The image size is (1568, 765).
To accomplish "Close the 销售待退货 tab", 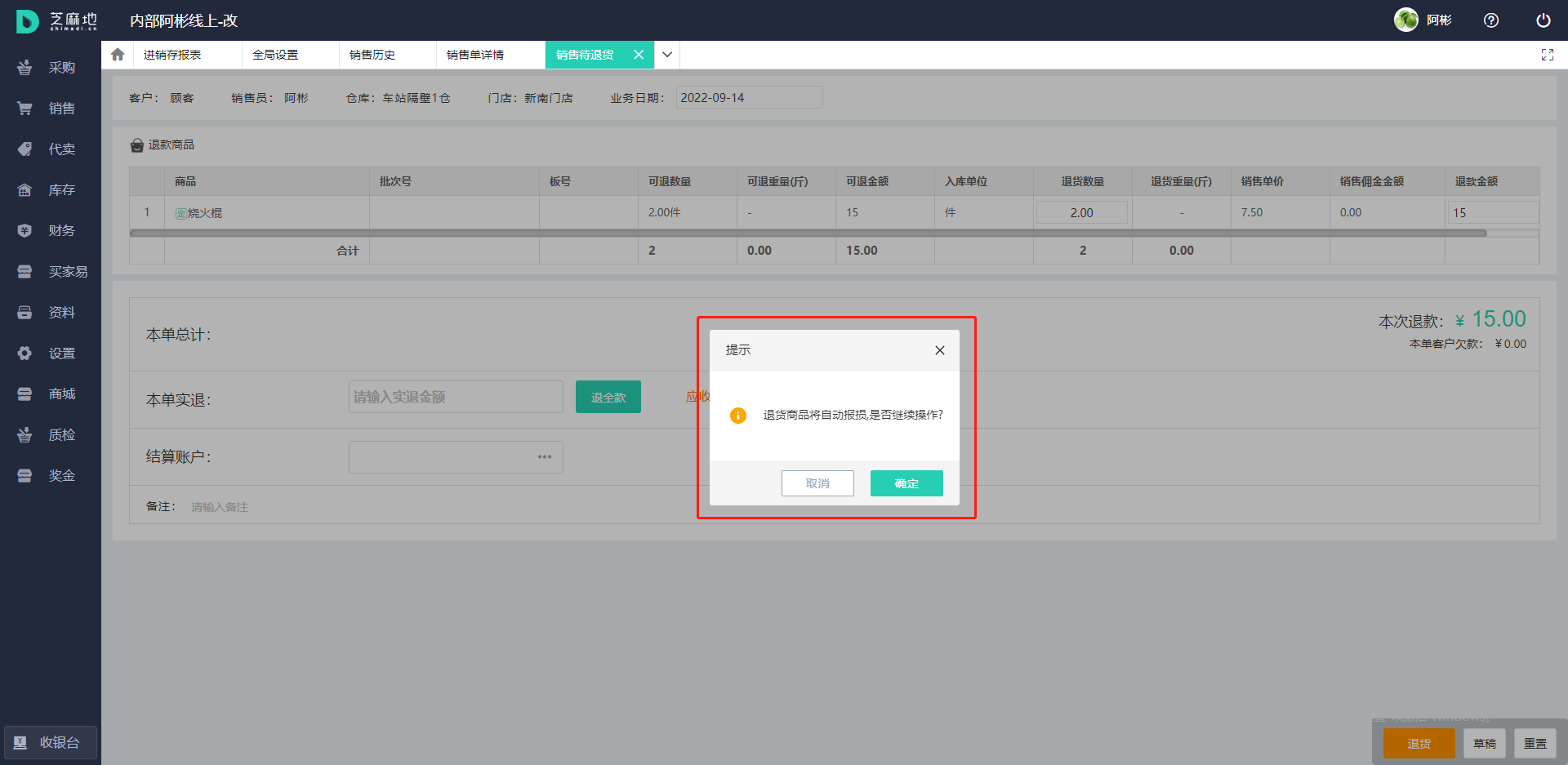I will click(x=639, y=55).
